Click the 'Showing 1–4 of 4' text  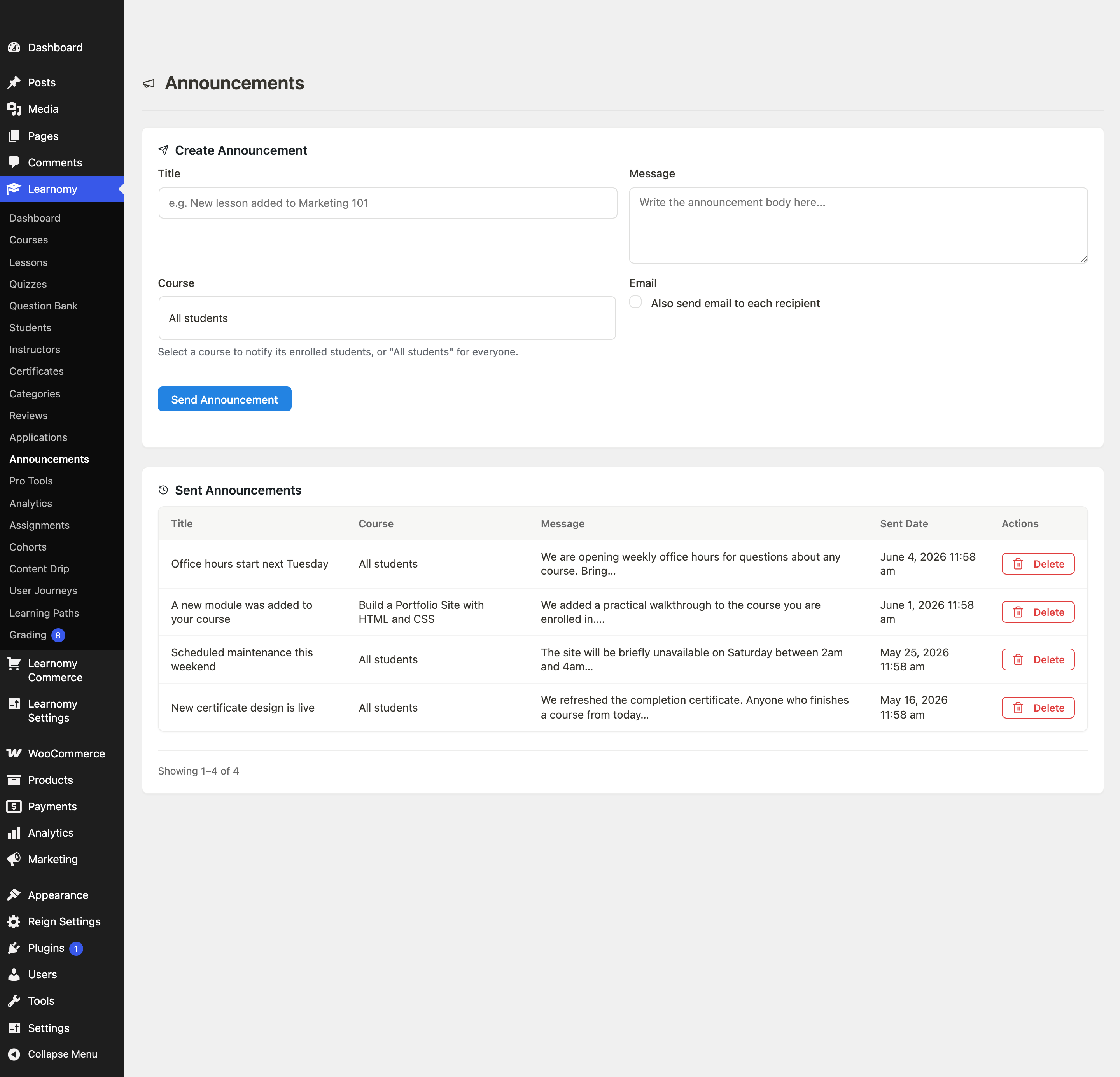[198, 771]
